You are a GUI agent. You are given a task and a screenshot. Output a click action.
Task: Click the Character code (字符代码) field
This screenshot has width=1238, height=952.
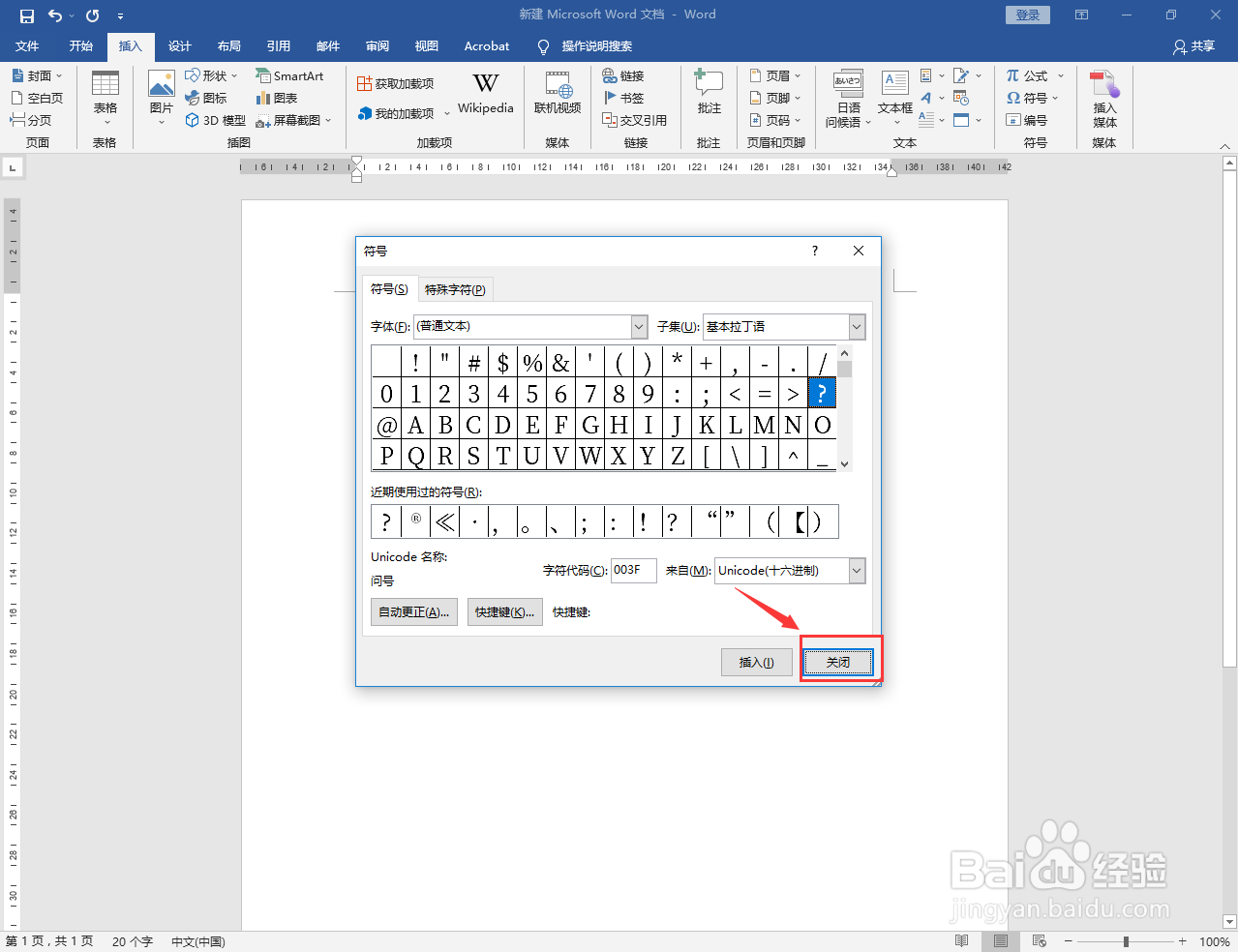click(x=633, y=571)
